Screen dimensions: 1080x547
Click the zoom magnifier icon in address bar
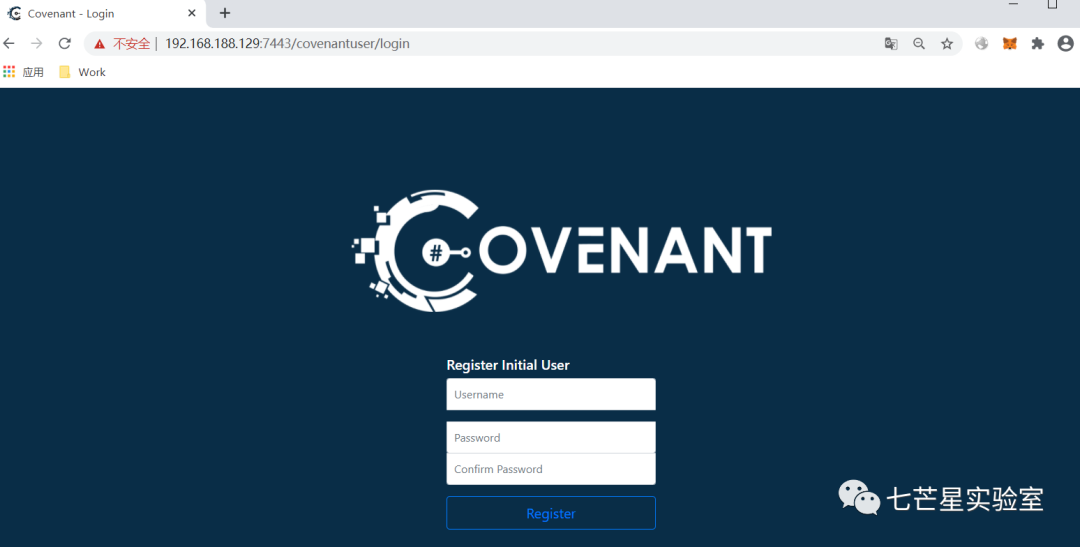[919, 43]
